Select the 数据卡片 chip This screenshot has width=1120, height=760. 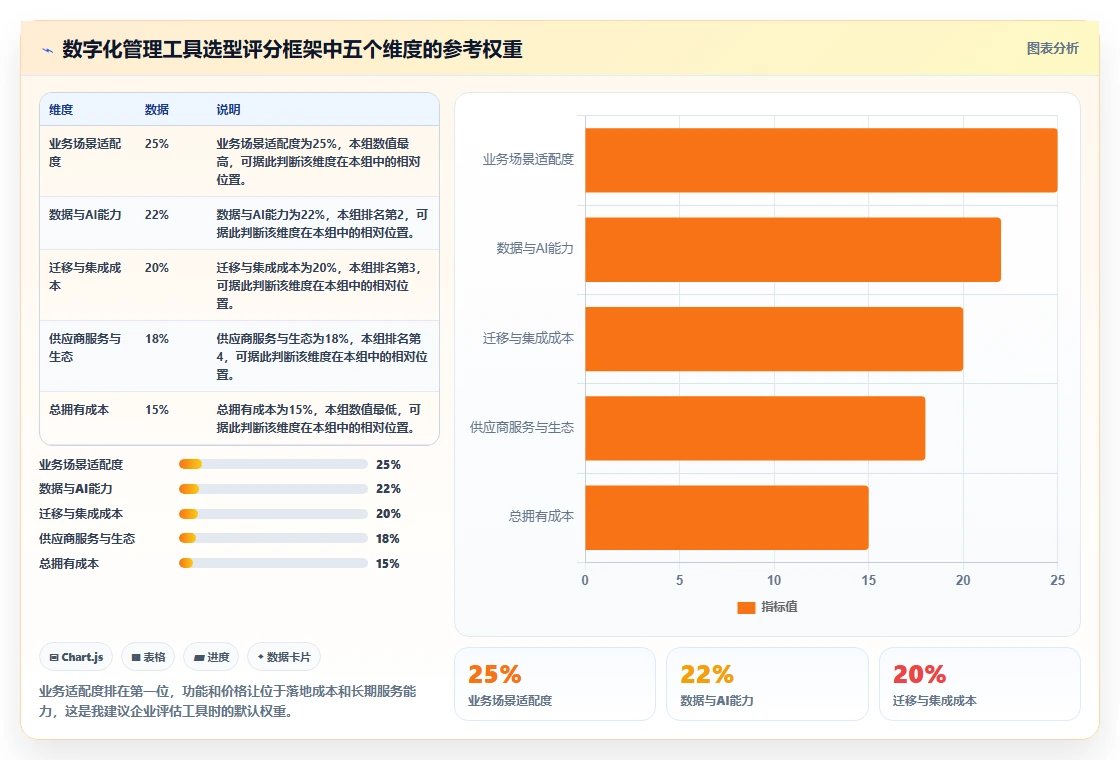pos(284,657)
